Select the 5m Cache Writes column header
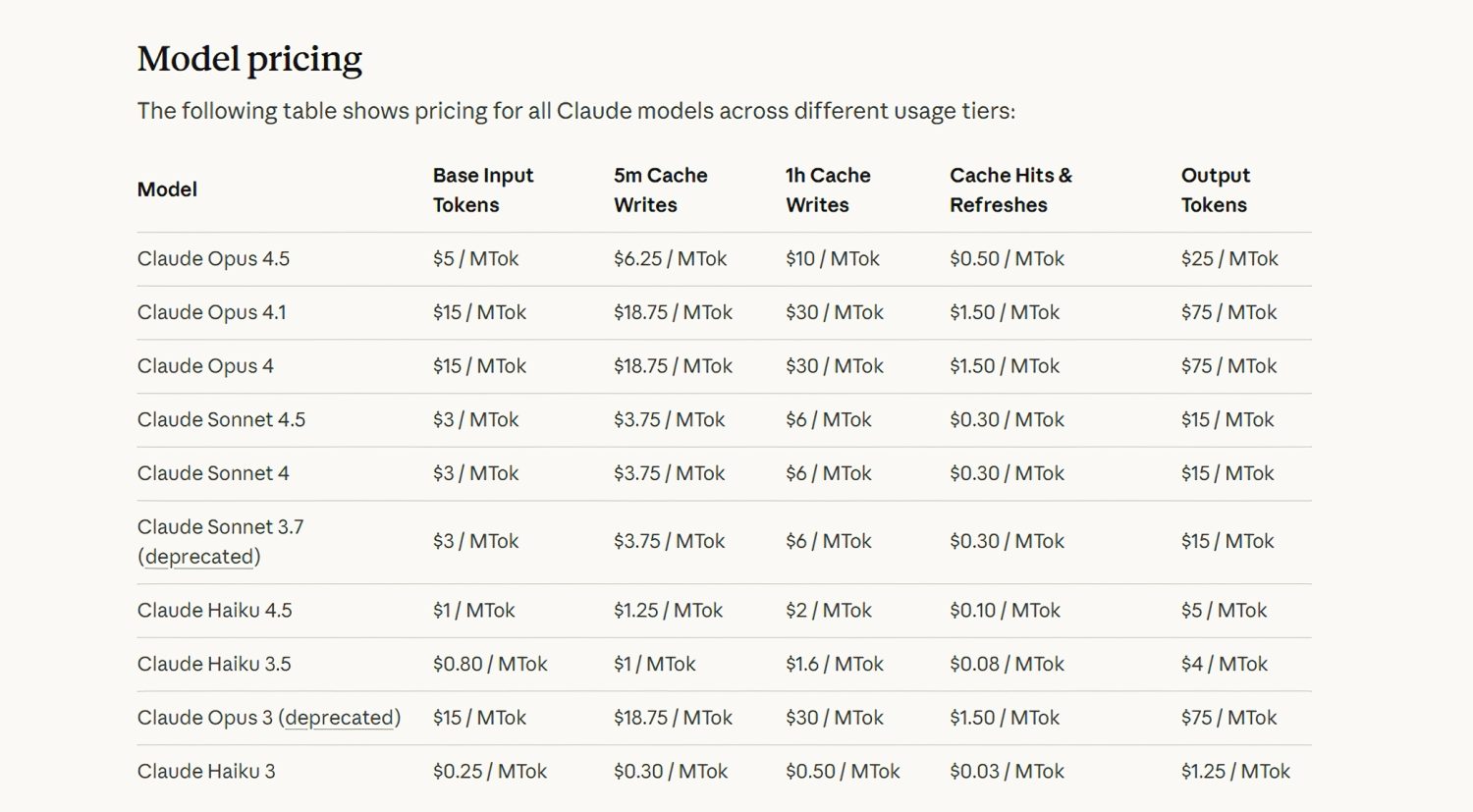1473x812 pixels. click(660, 189)
